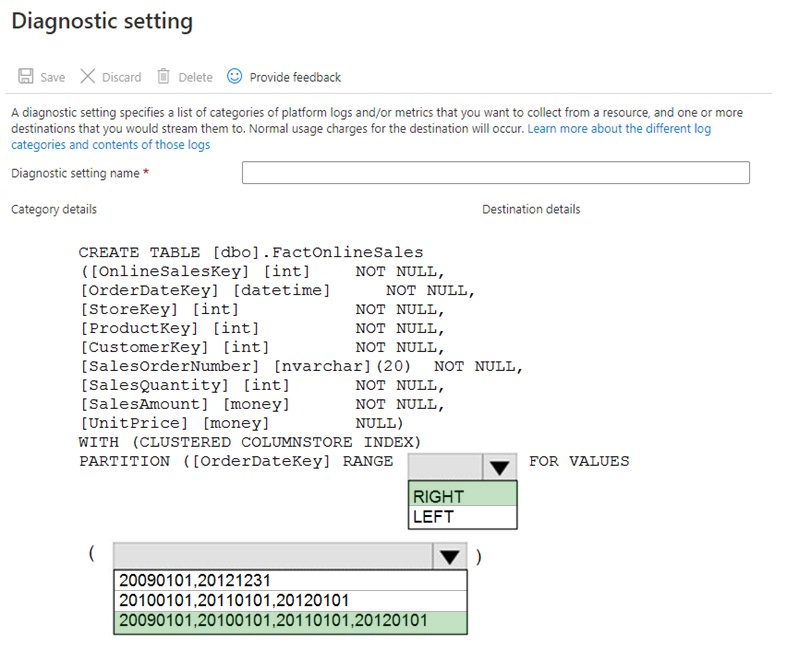Focus the Diagnostic setting name field
This screenshot has width=787, height=664.
496,173
